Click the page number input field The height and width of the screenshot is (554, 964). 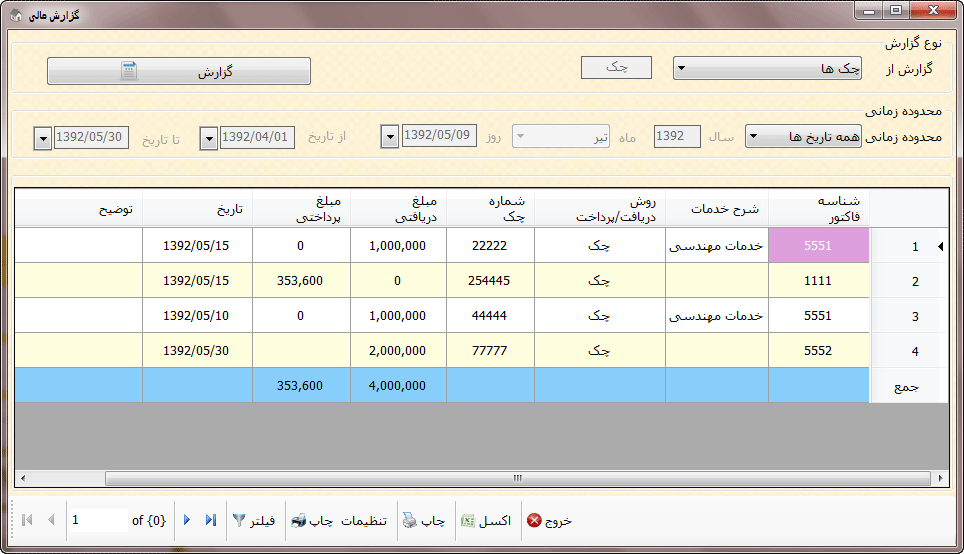98,521
